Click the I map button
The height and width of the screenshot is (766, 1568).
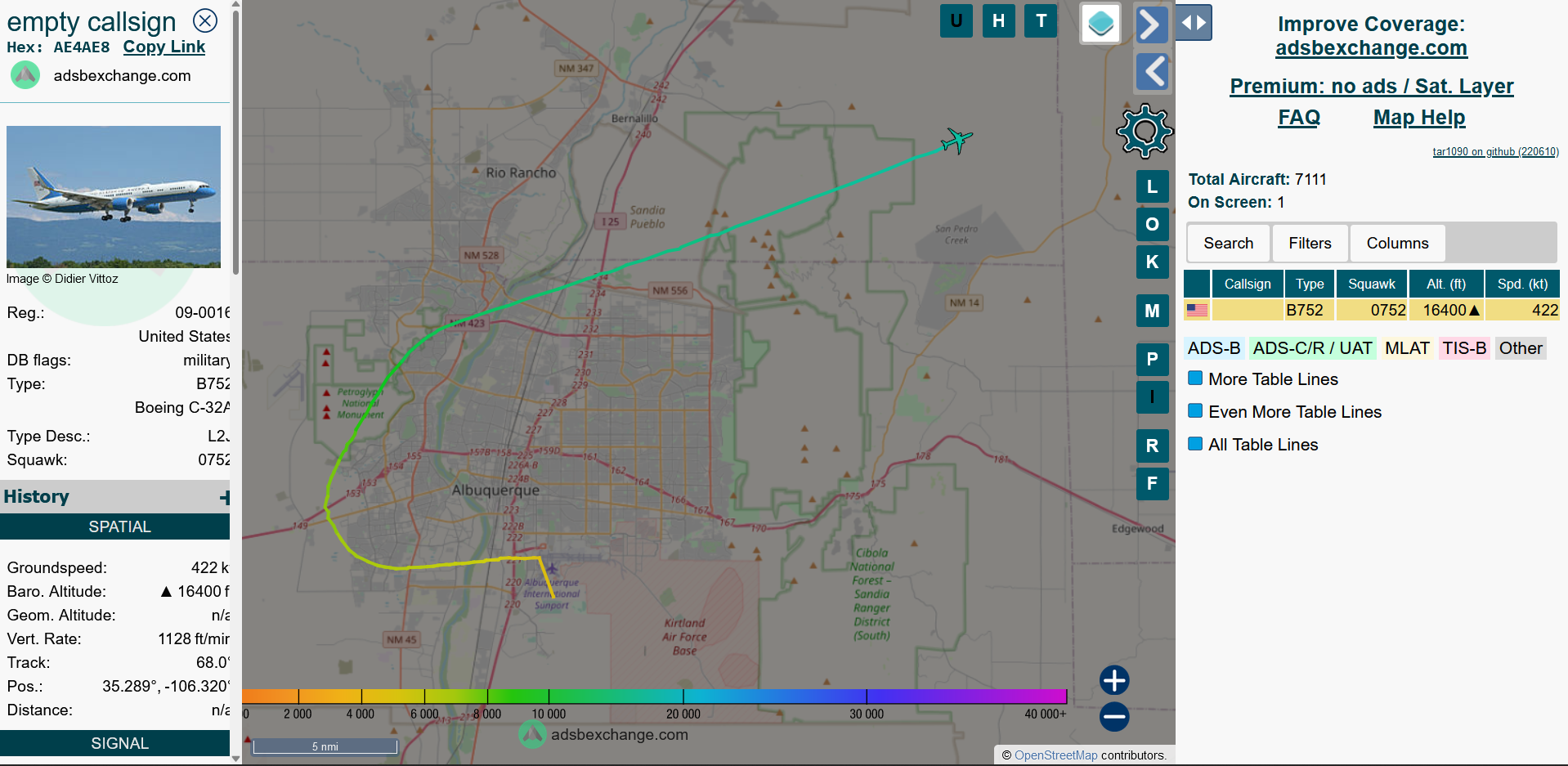[x=1152, y=396]
